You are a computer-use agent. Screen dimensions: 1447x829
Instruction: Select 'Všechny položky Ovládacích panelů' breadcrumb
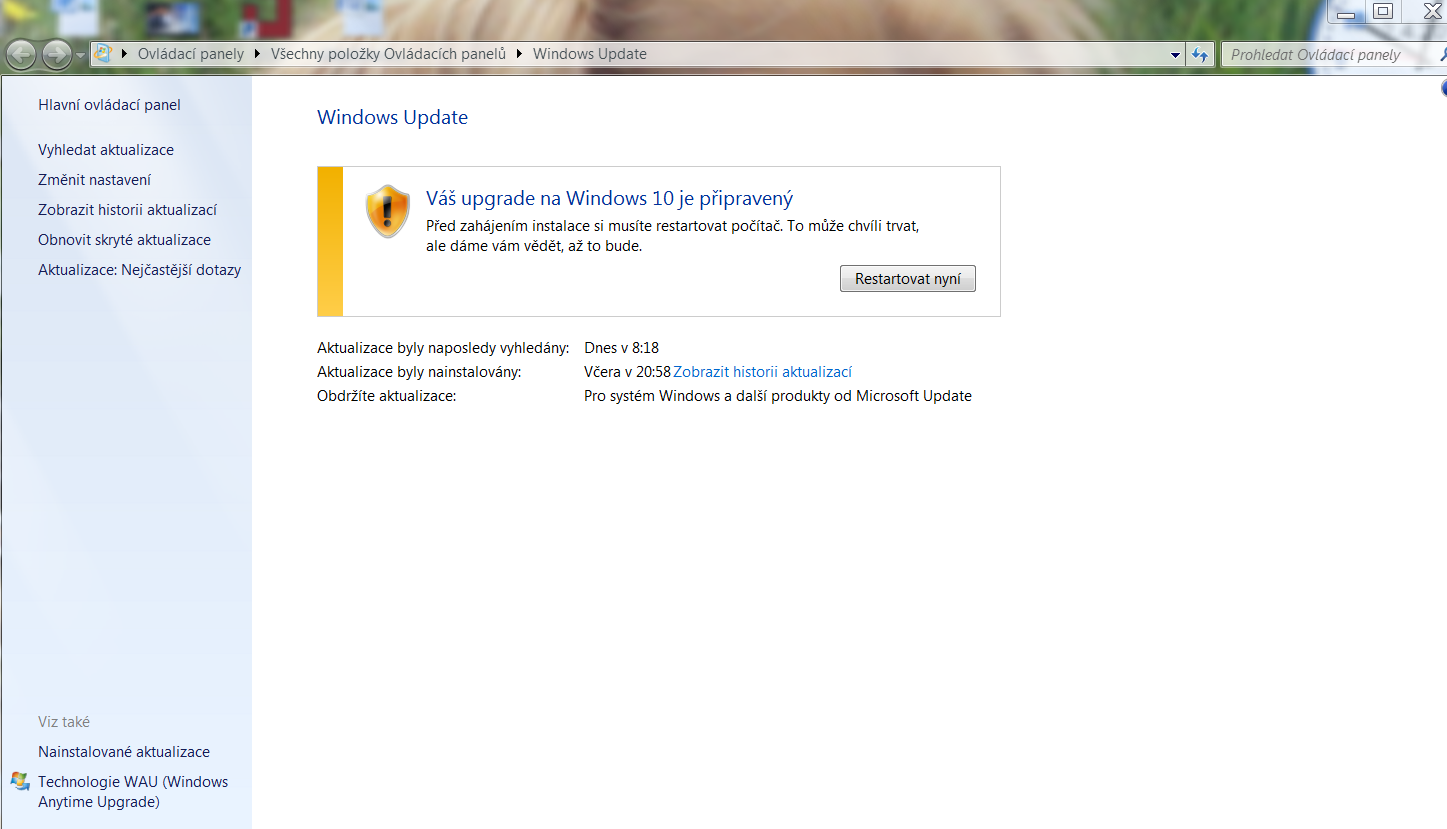tap(389, 54)
